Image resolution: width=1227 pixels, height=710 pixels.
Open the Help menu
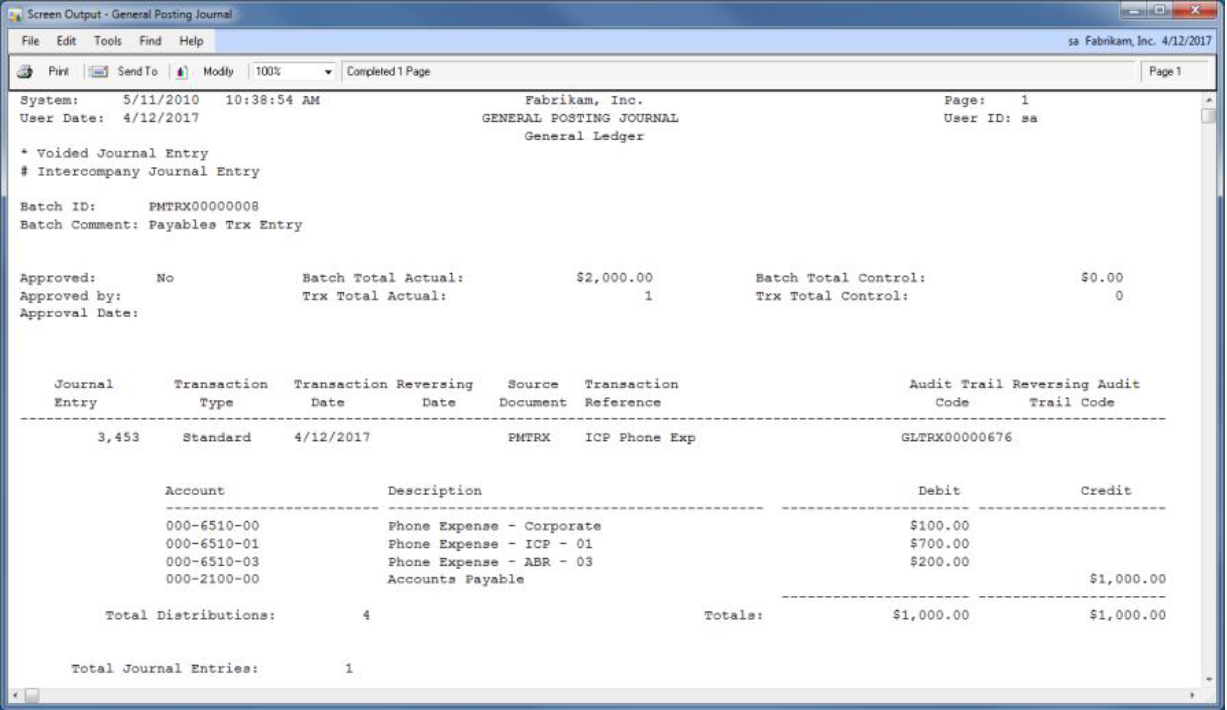pos(190,41)
